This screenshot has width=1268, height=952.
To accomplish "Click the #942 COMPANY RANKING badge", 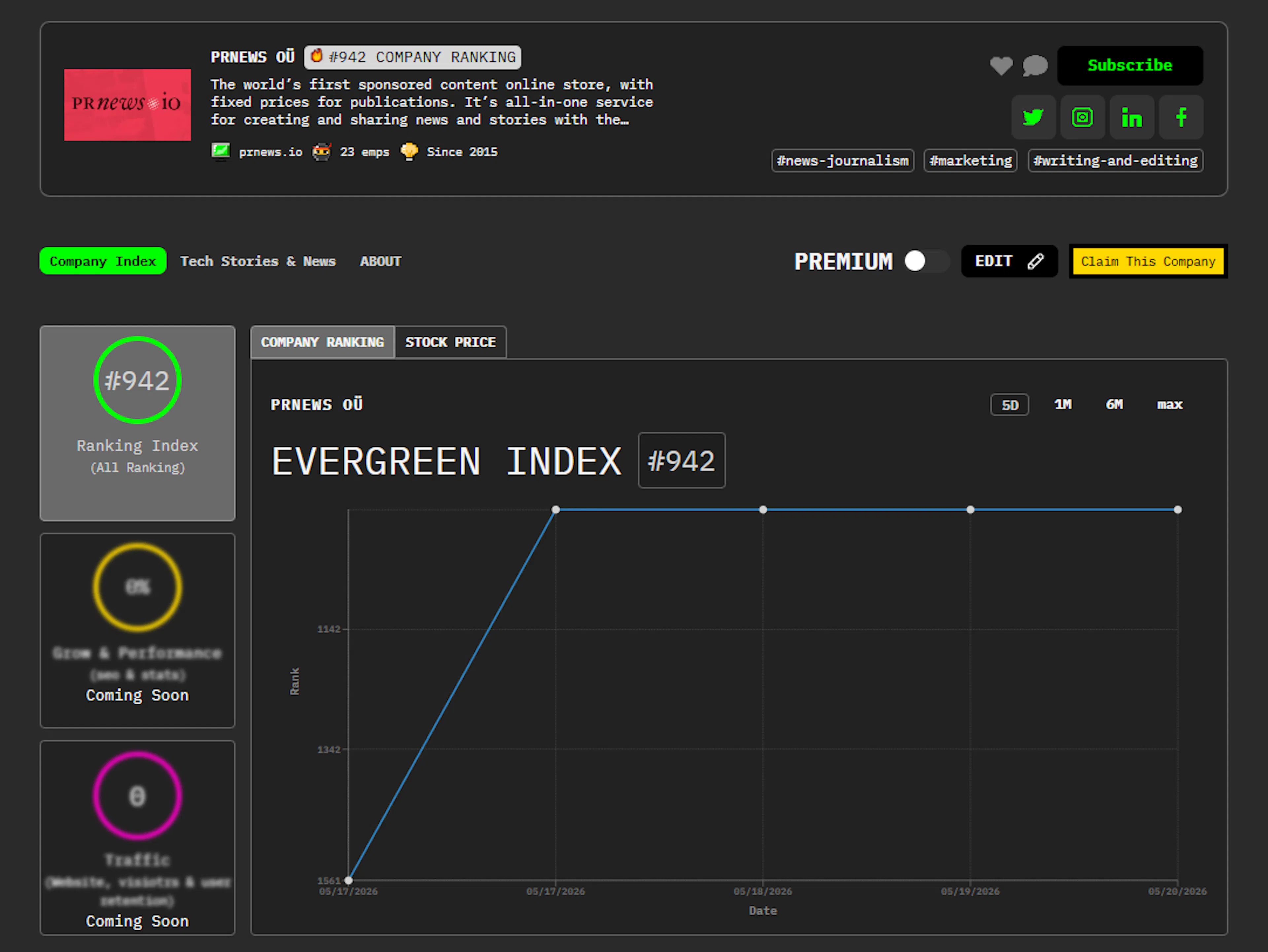I will (413, 57).
